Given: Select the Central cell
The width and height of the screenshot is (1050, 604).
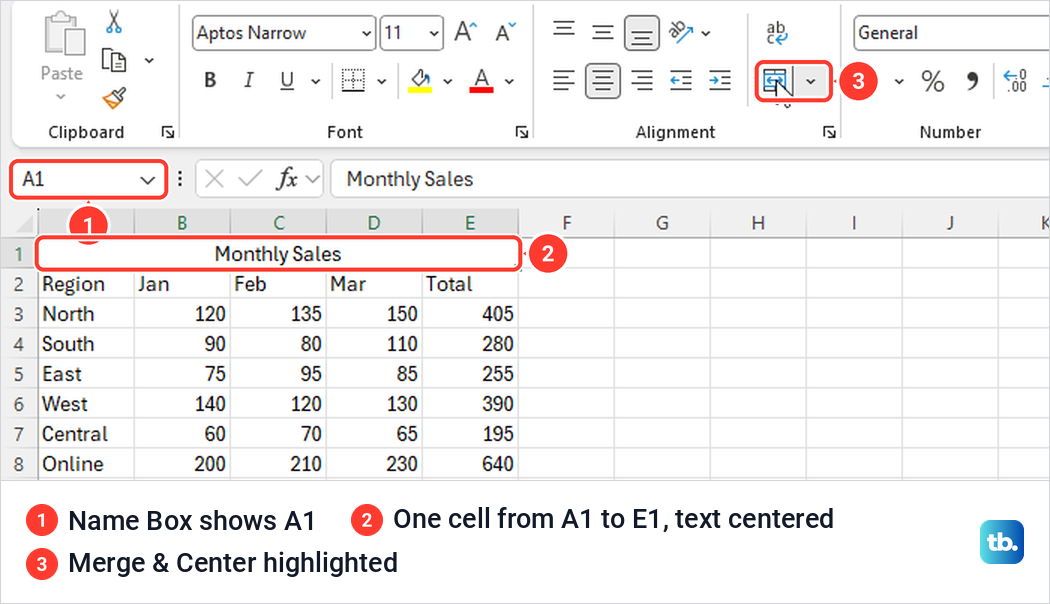Looking at the screenshot, I should point(86,434).
